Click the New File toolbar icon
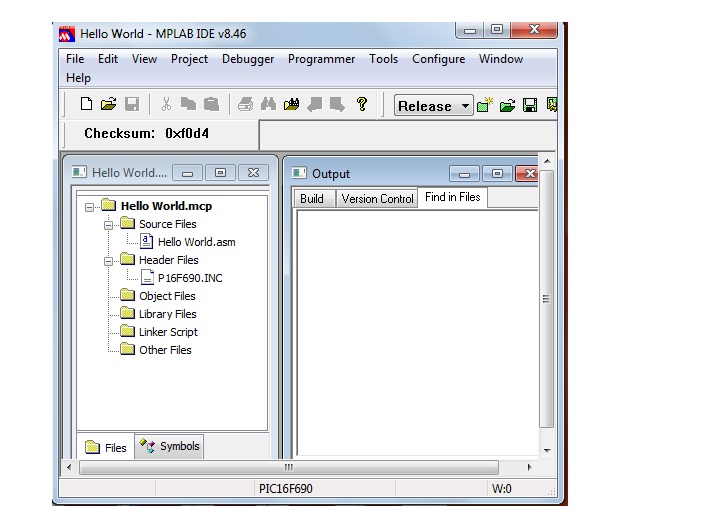This screenshot has width=721, height=515. pyautogui.click(x=86, y=104)
